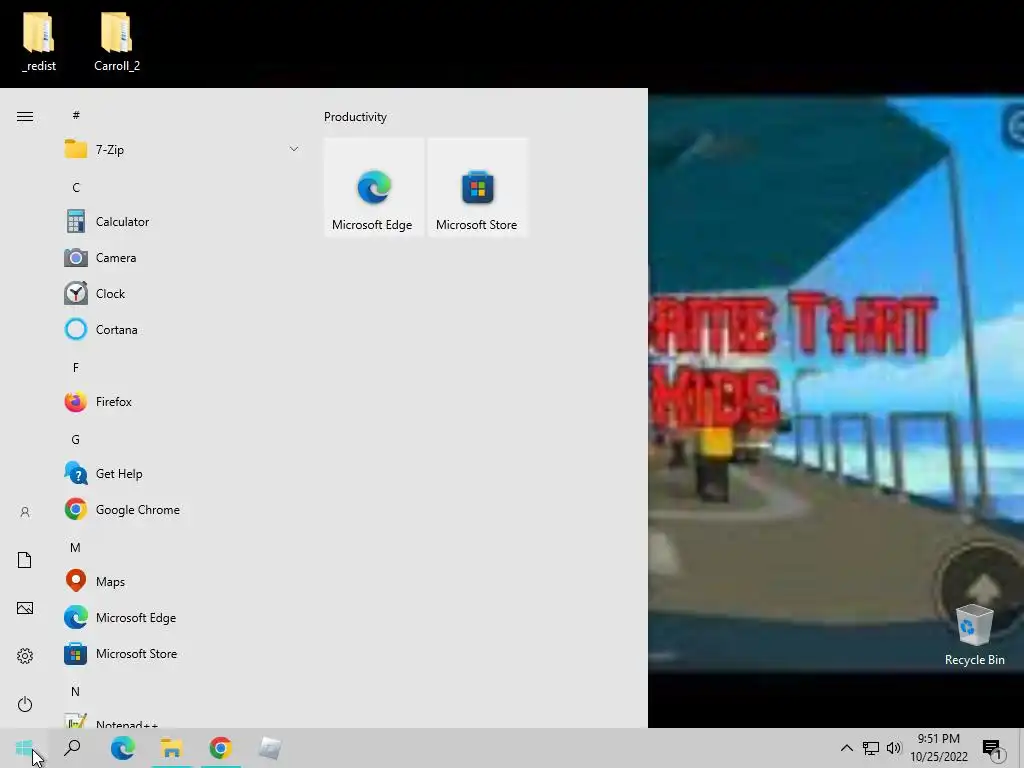Open the Camera app
Viewport: 1024px width, 768px height.
click(x=182, y=257)
